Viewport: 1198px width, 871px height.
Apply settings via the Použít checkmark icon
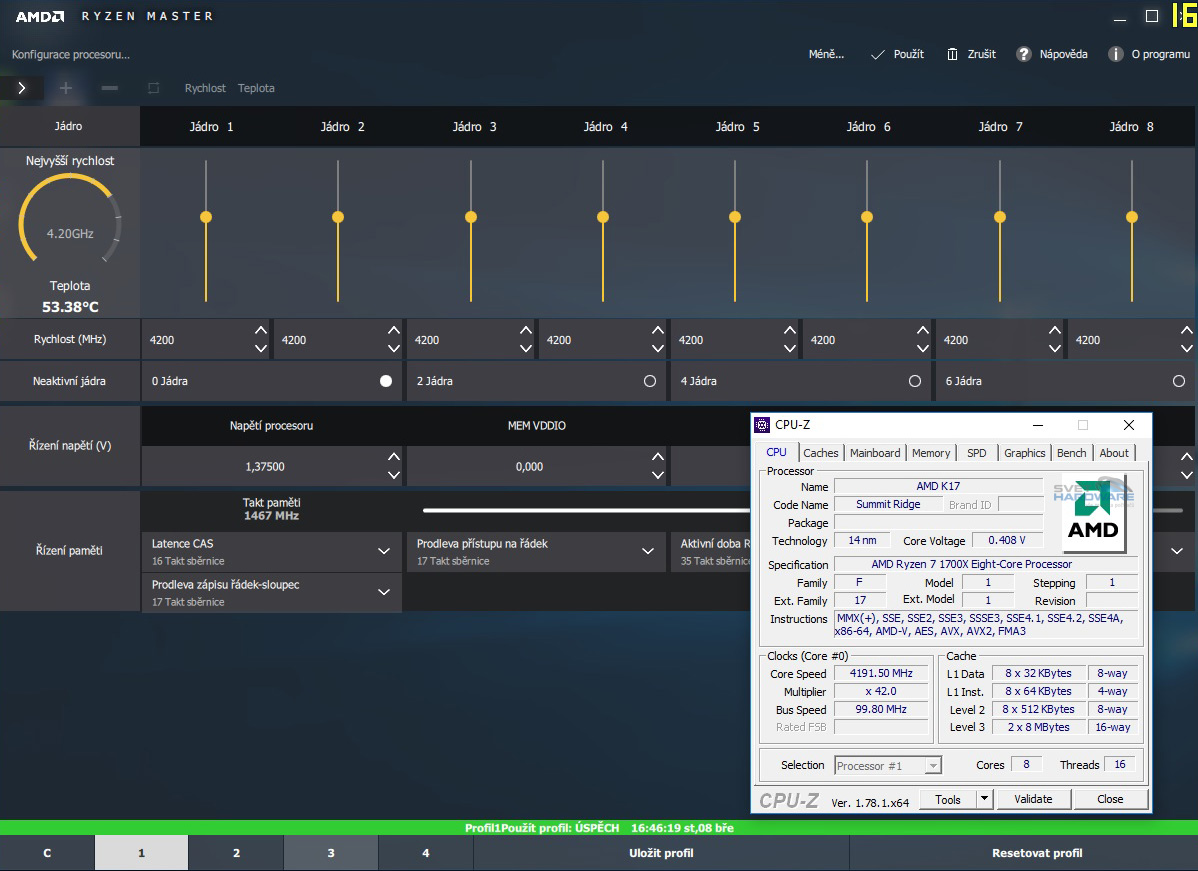click(876, 54)
